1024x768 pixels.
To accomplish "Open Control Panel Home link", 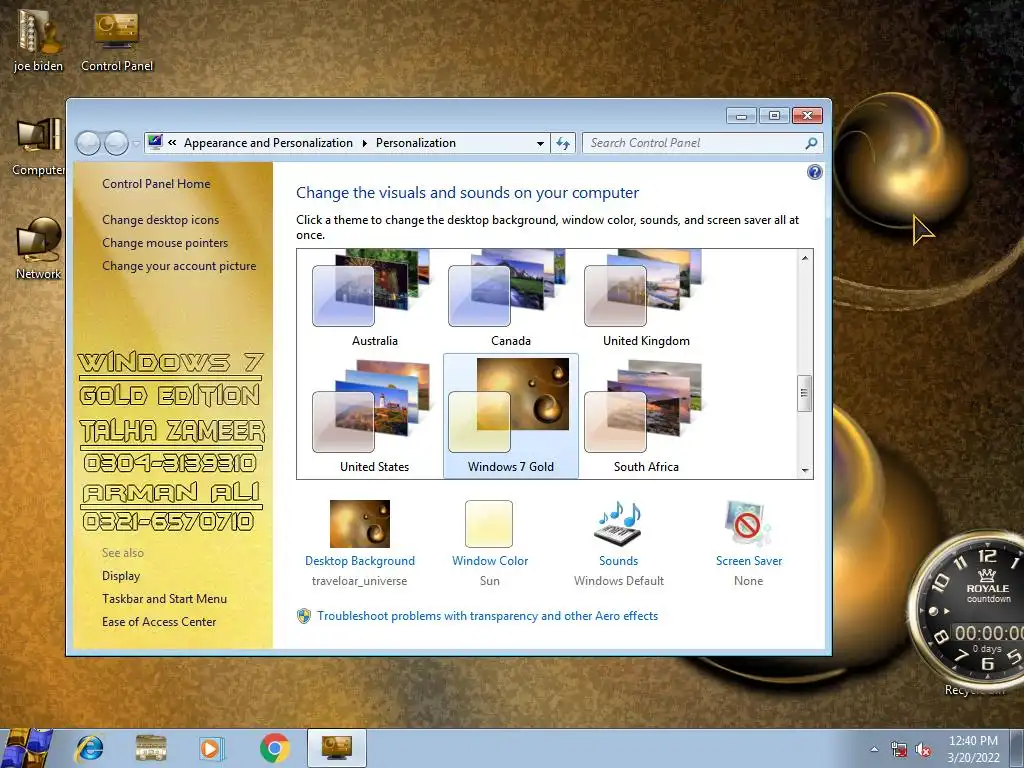I will coord(156,184).
